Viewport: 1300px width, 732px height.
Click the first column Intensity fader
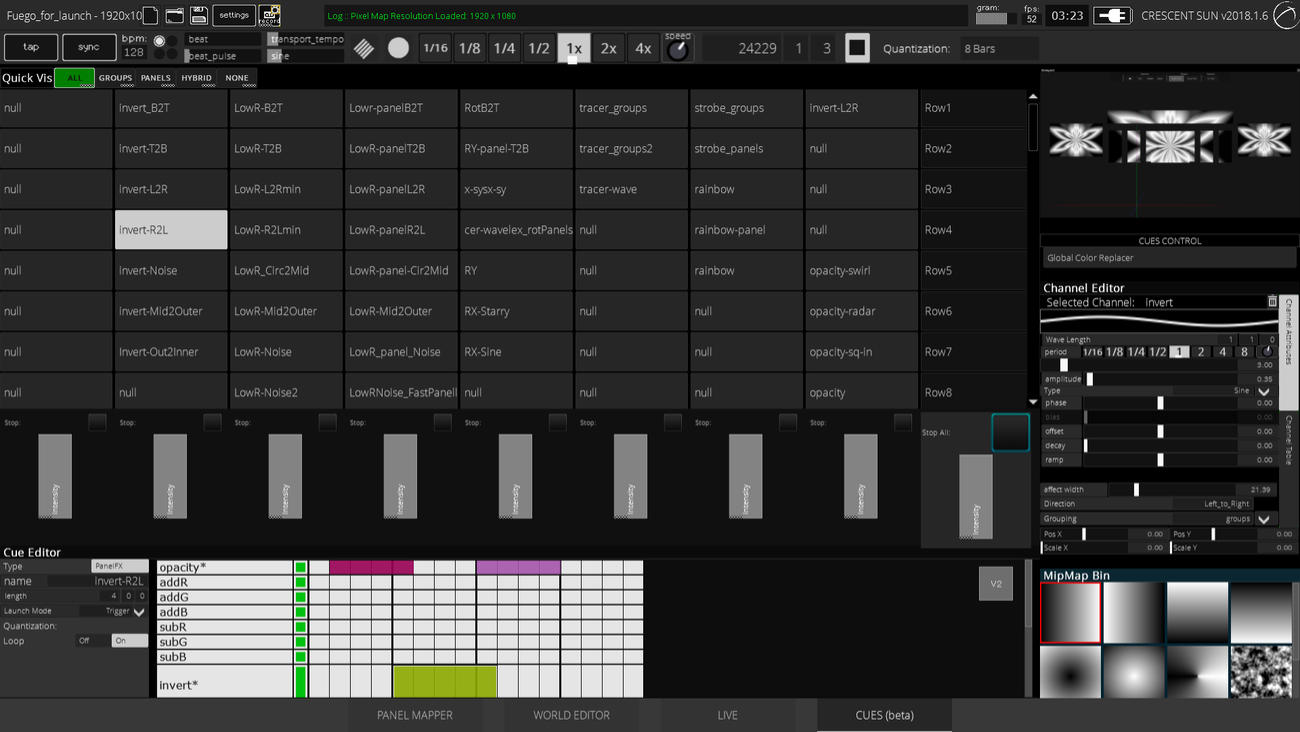(x=55, y=476)
